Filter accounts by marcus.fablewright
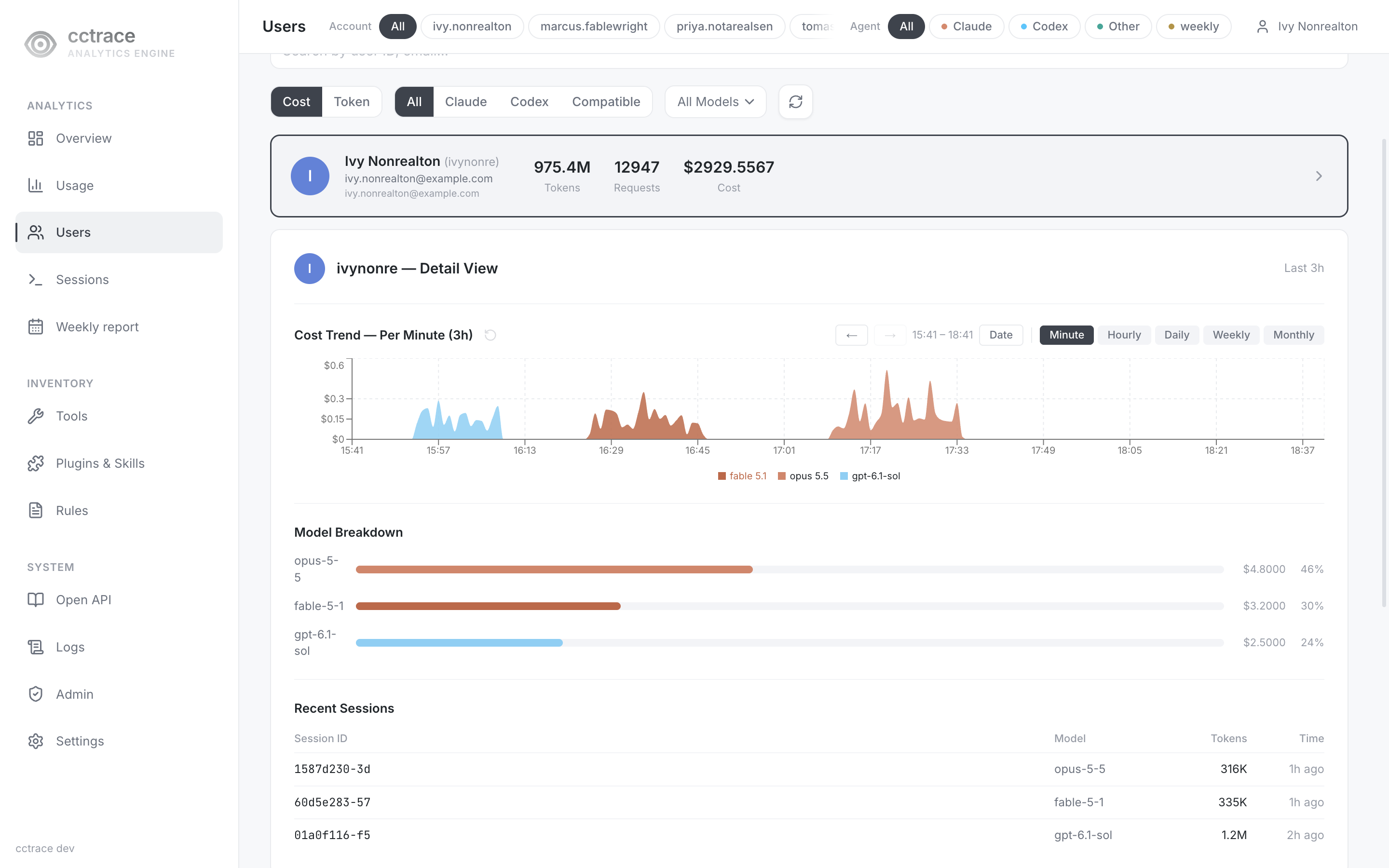 594,27
